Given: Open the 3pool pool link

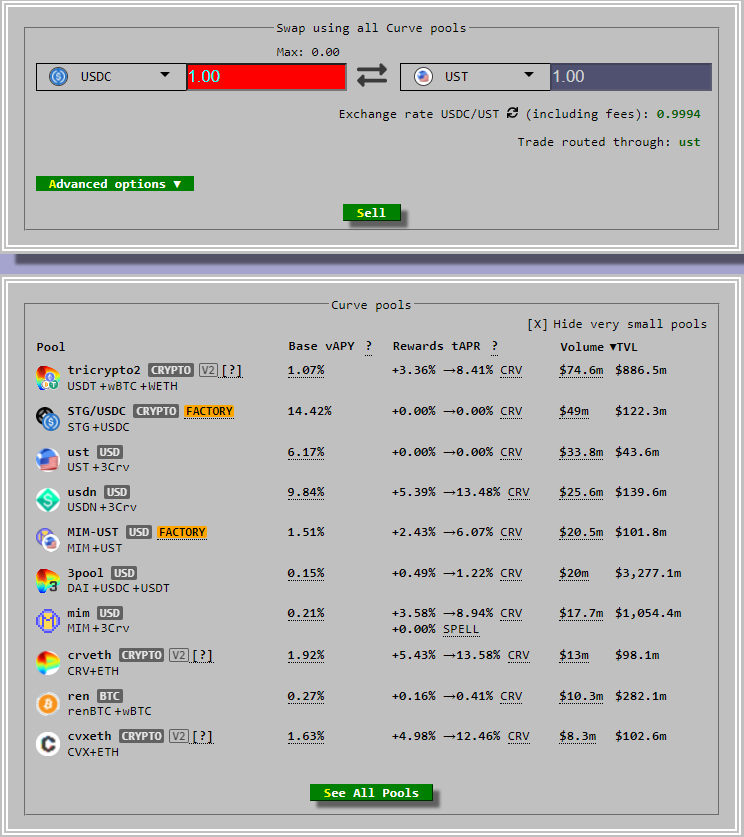Looking at the screenshot, I should tap(85, 573).
